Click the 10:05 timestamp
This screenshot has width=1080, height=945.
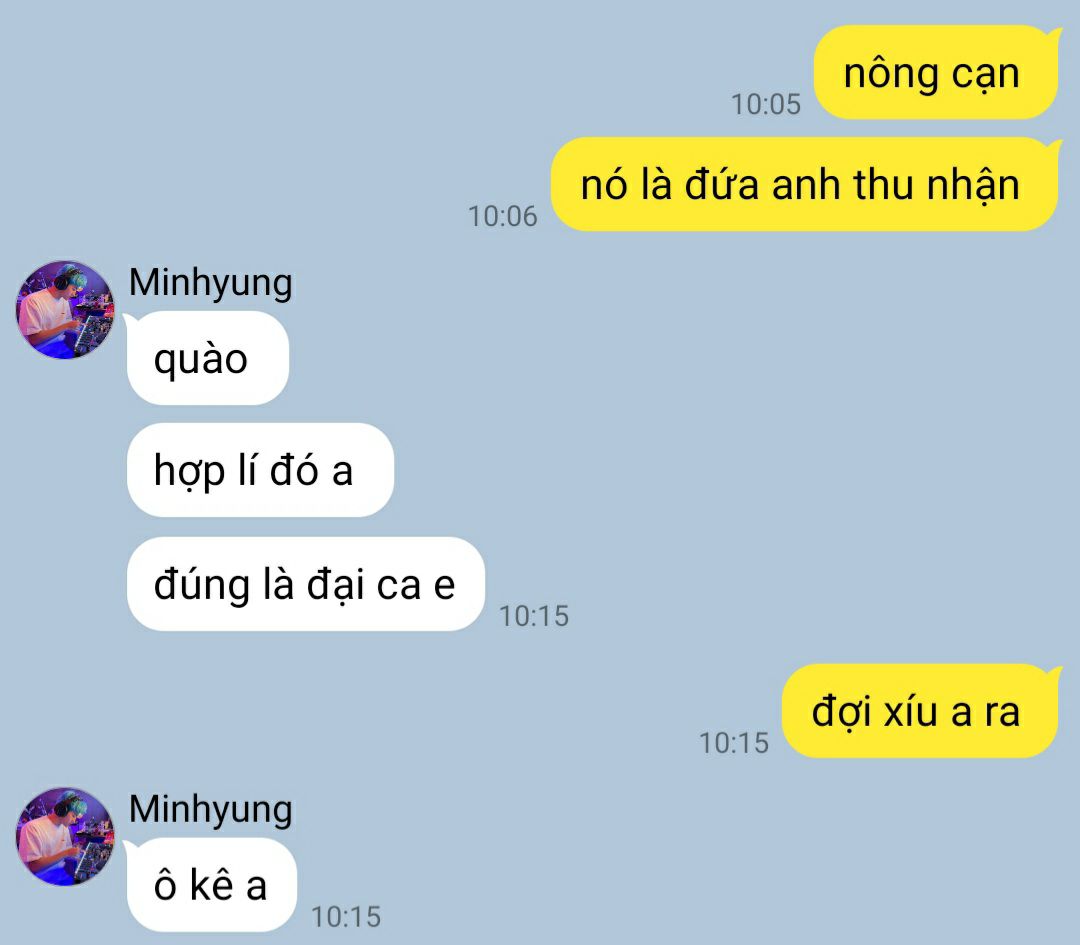766,105
